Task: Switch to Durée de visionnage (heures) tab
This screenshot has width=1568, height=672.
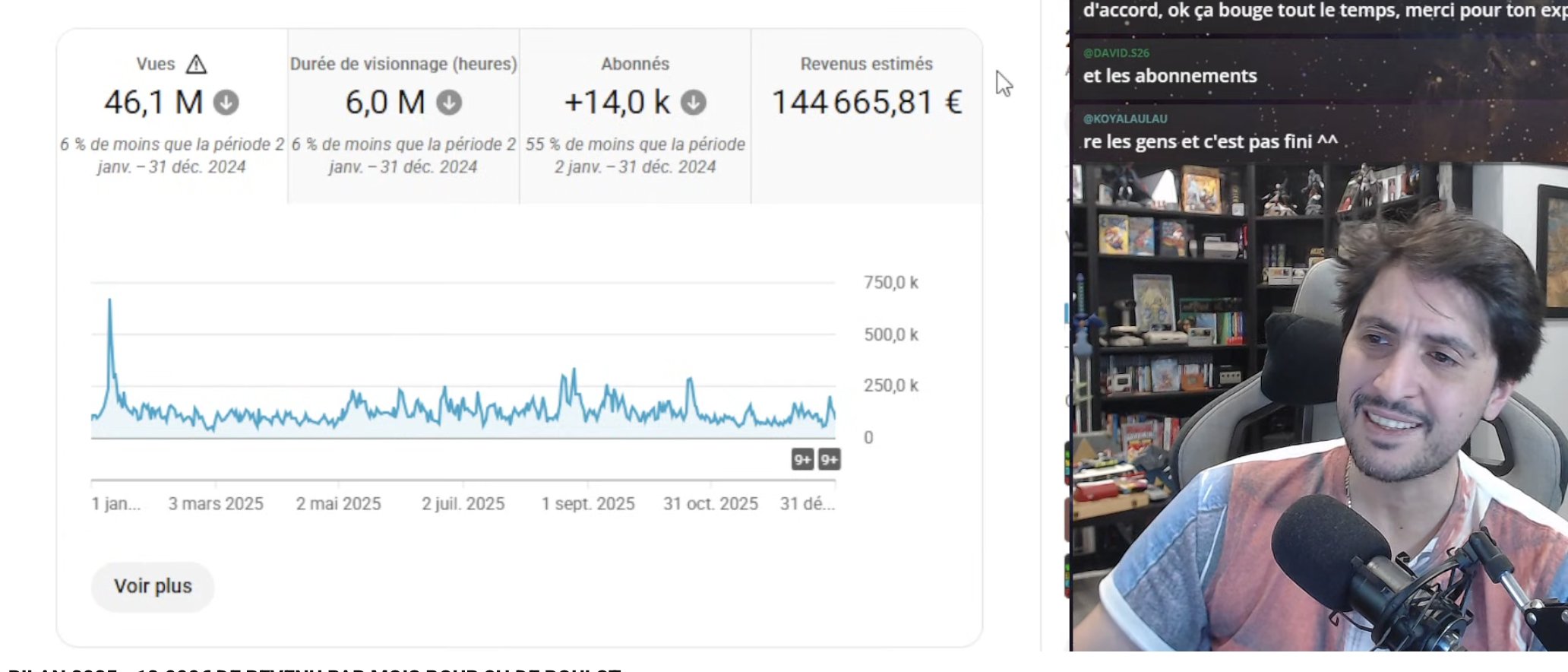Action: click(x=403, y=116)
